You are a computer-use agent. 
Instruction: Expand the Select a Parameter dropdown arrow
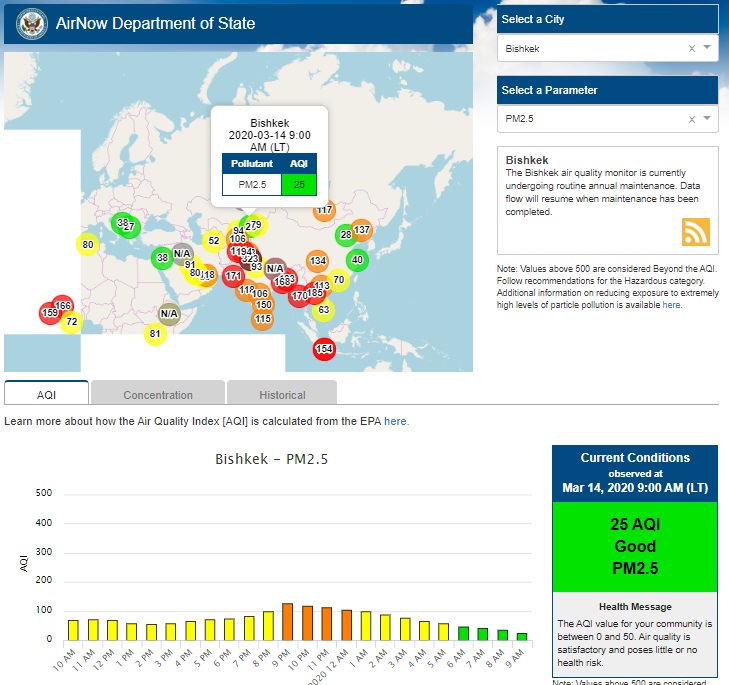click(x=707, y=119)
